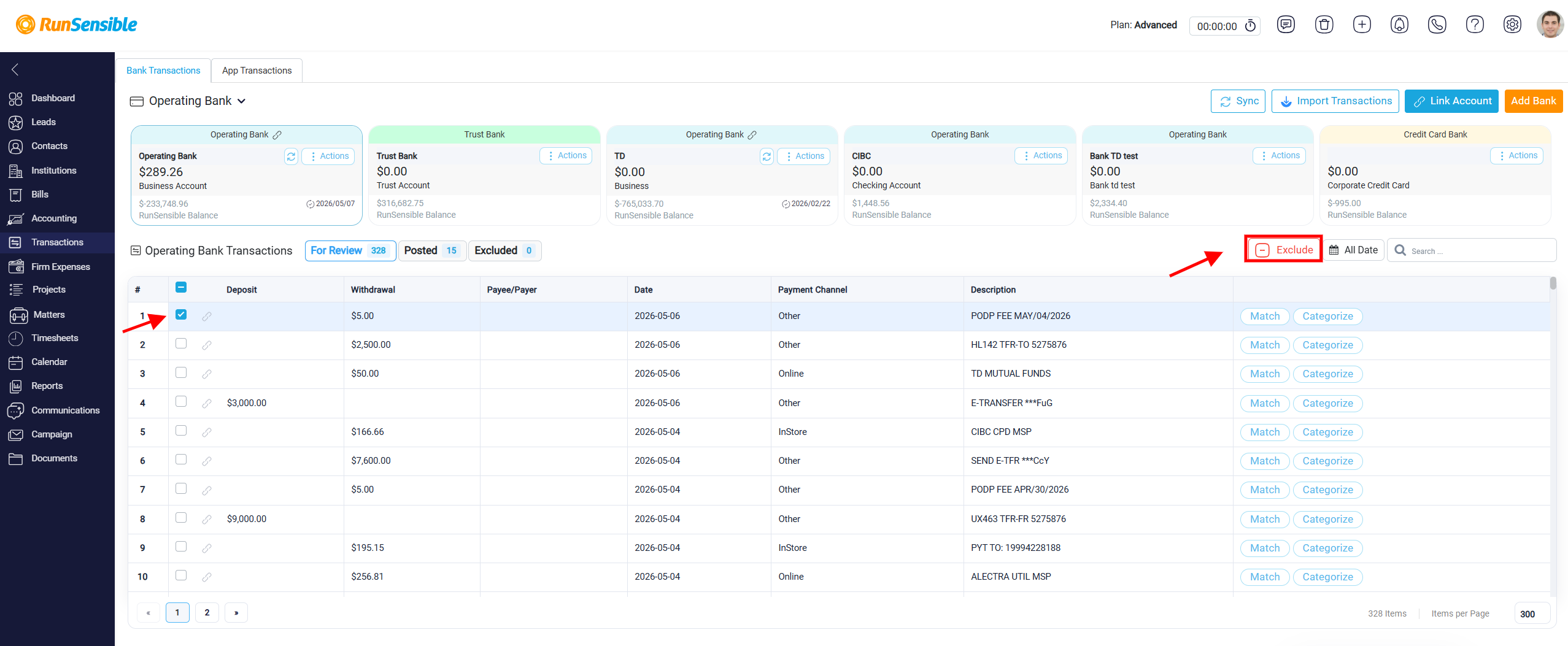Screen dimensions: 1568x646
Task: Click the Items per Page 300 field
Action: click(1532, 613)
